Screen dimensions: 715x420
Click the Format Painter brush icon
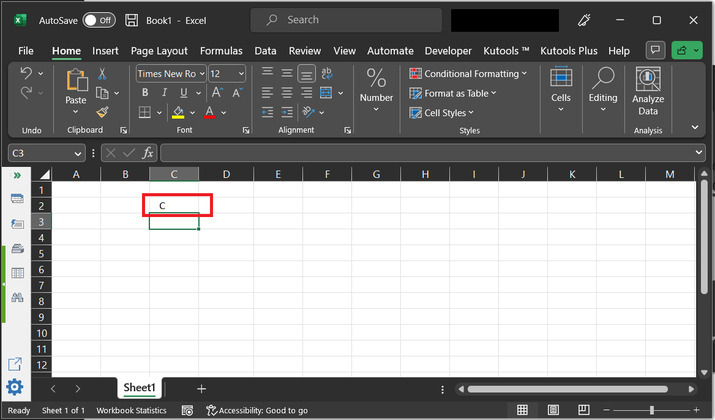[x=102, y=111]
